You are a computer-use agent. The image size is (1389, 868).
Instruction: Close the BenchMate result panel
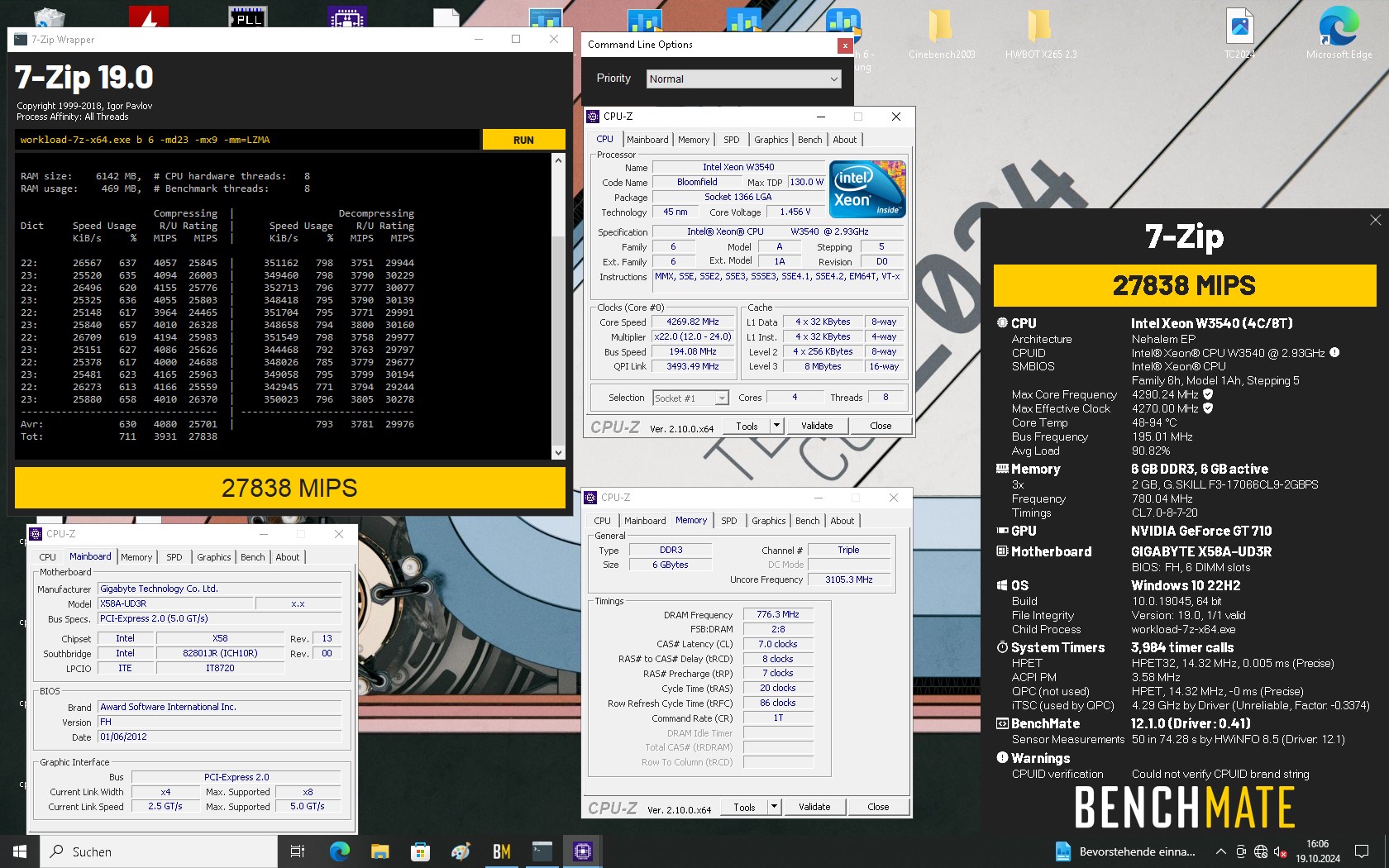1375,220
